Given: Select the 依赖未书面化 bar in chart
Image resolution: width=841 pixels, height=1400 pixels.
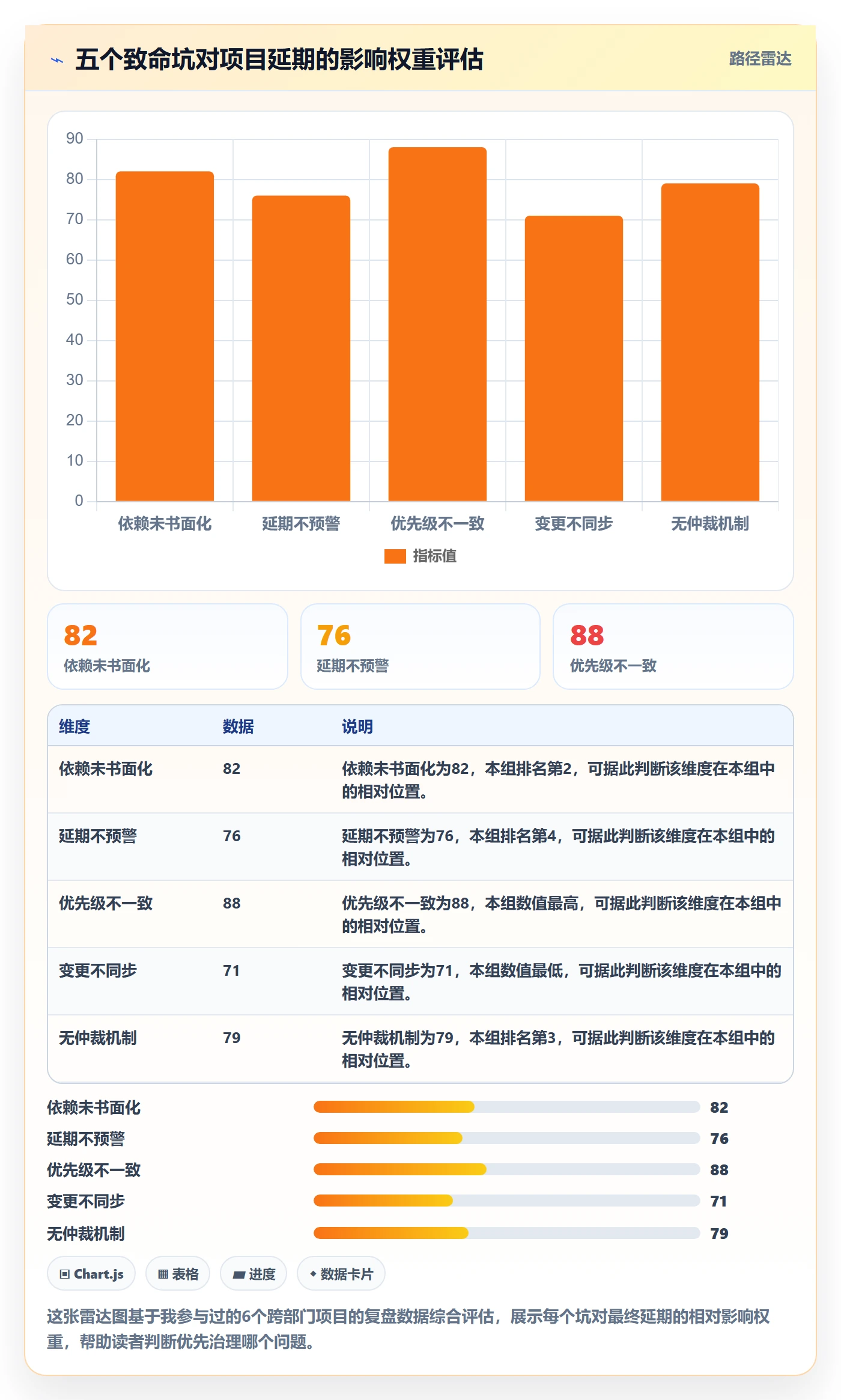Looking at the screenshot, I should click(x=165, y=336).
